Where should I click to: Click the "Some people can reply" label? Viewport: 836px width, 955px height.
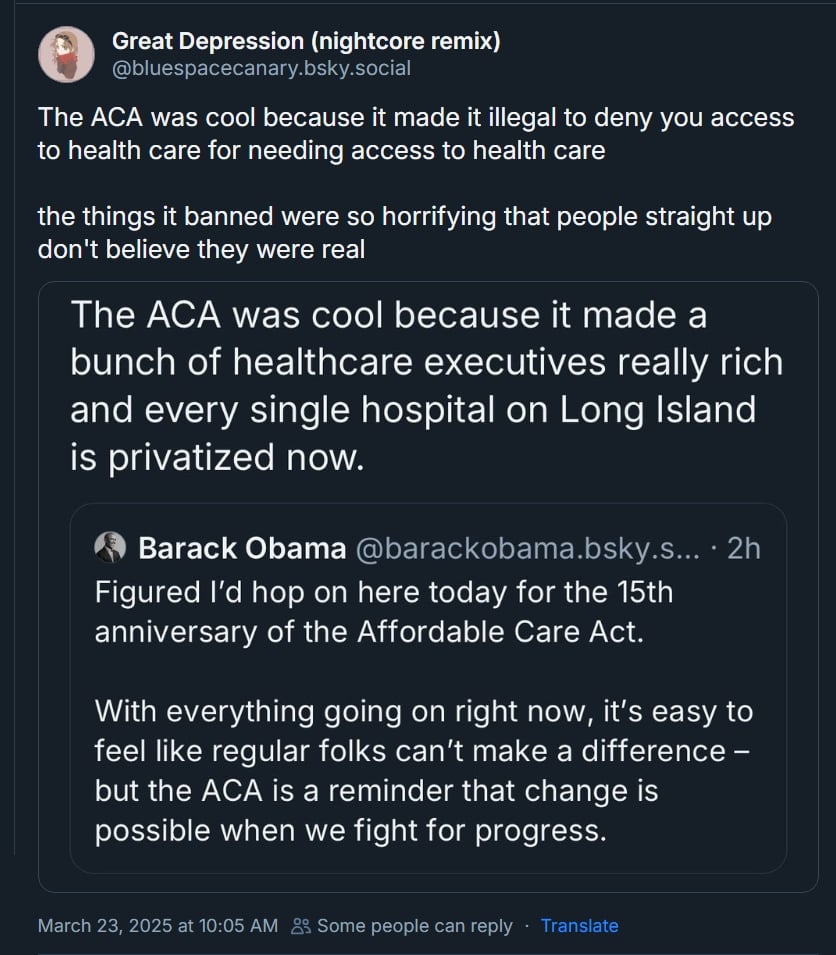(414, 926)
